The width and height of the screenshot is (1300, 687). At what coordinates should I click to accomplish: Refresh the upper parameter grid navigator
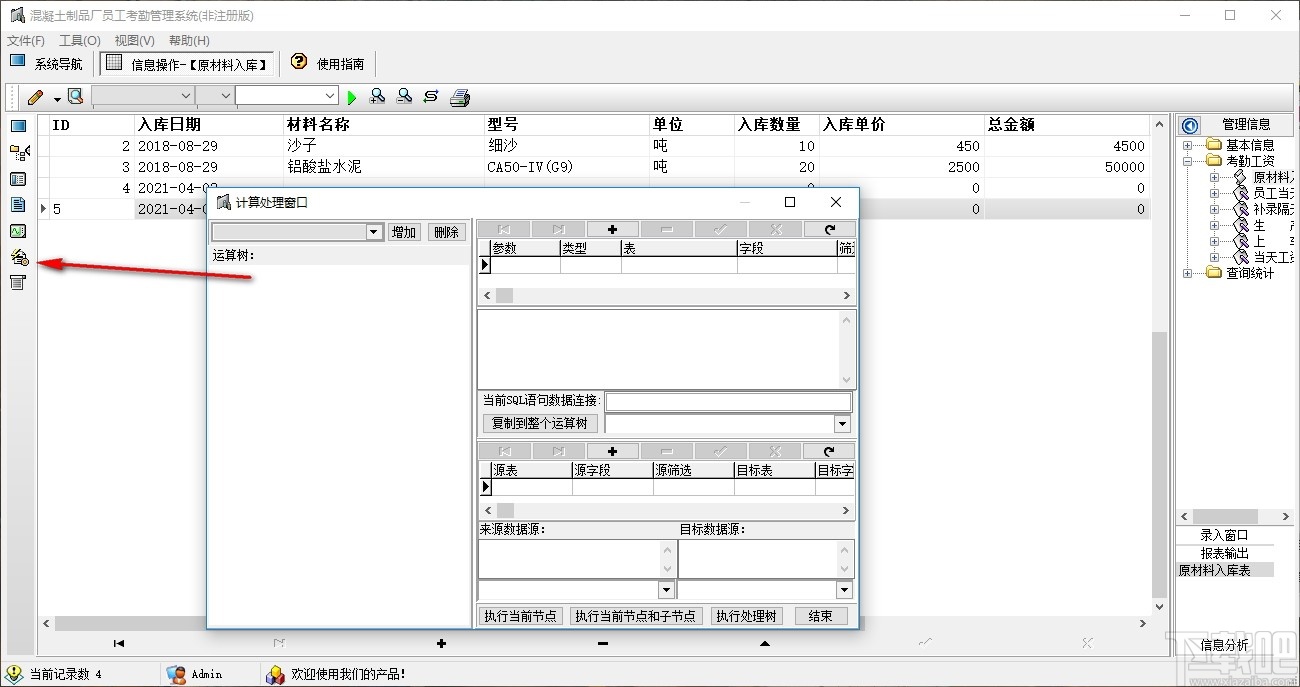click(829, 230)
